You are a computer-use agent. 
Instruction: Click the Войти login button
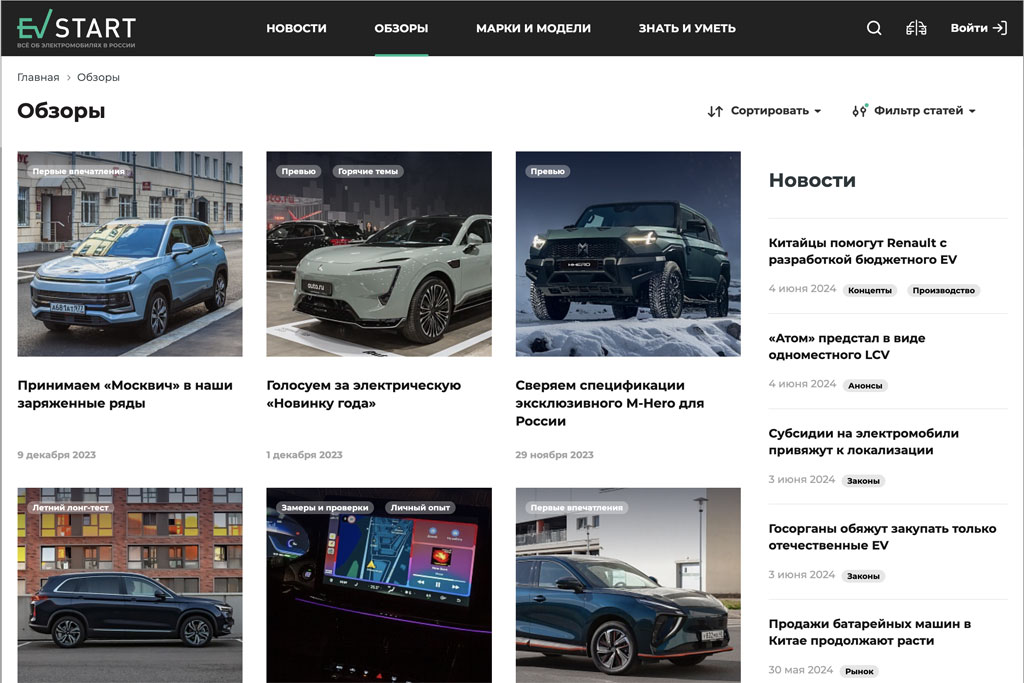tap(978, 28)
